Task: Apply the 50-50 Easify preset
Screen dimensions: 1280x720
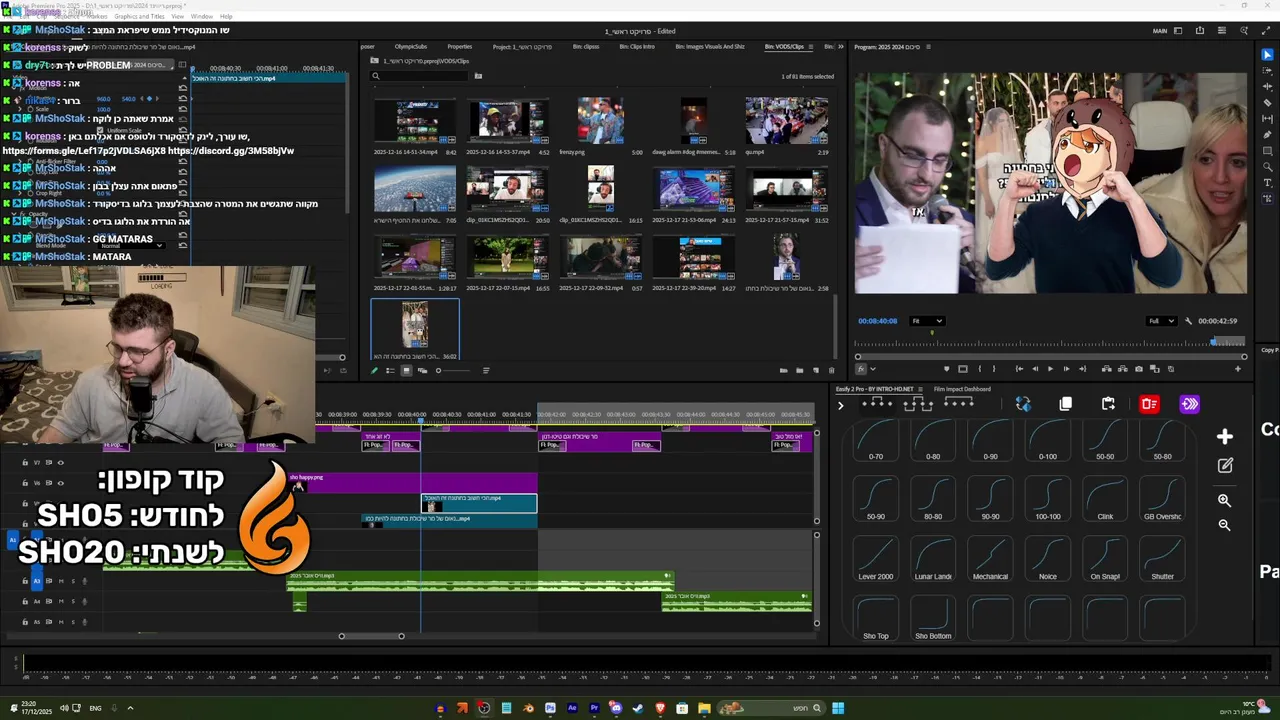Action: coord(1105,439)
